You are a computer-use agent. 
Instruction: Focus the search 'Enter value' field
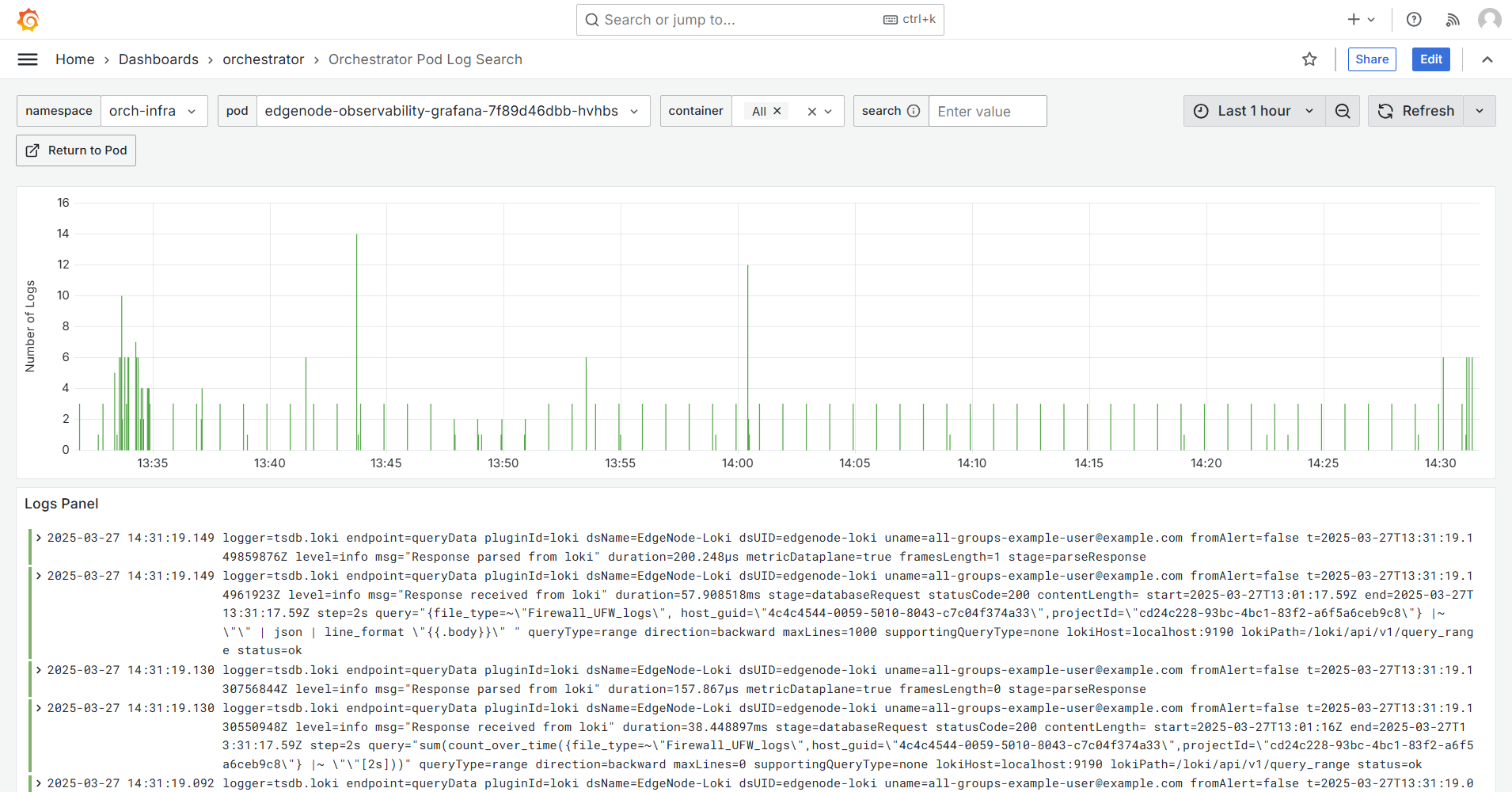pyautogui.click(x=986, y=111)
